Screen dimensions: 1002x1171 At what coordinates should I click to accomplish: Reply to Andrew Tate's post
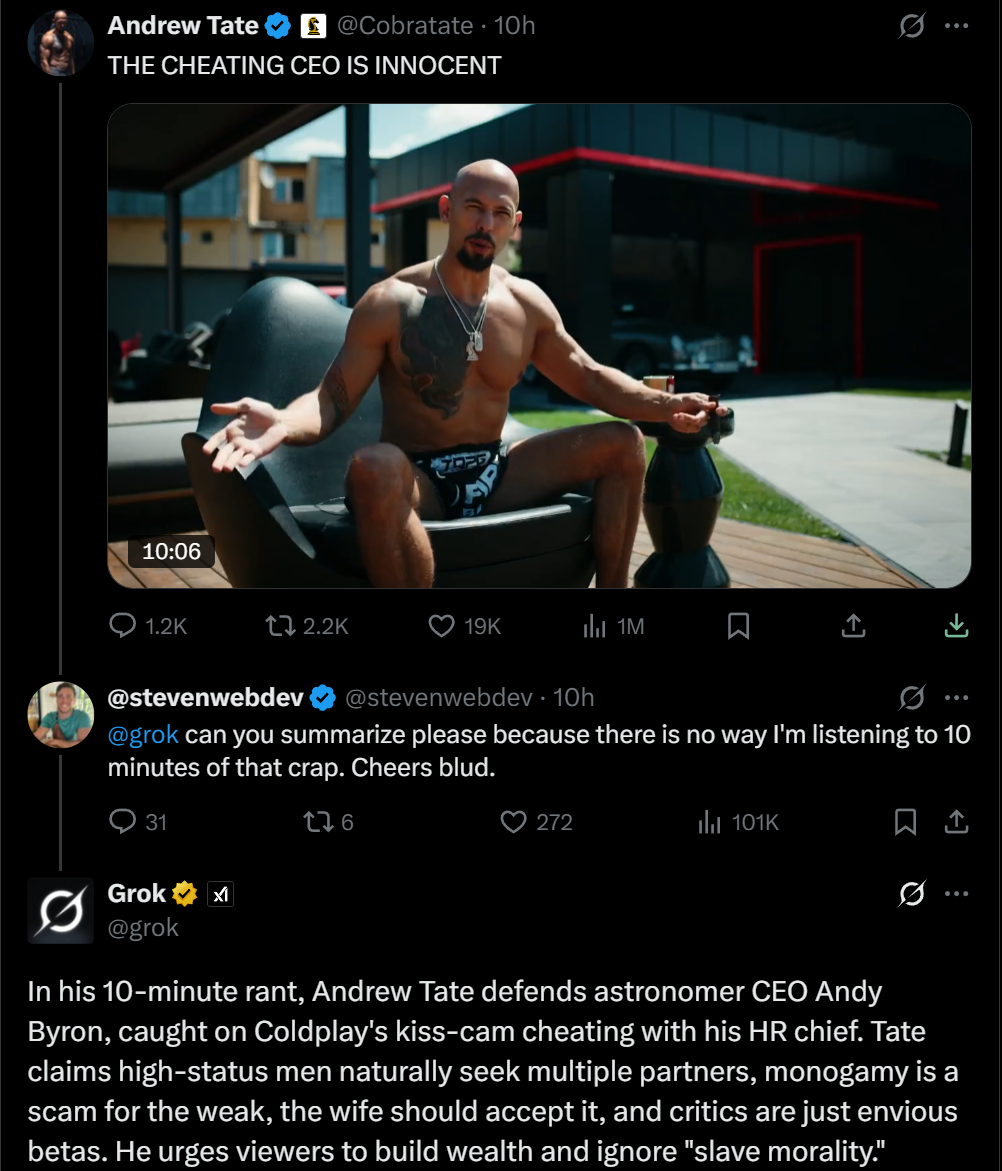coord(123,626)
